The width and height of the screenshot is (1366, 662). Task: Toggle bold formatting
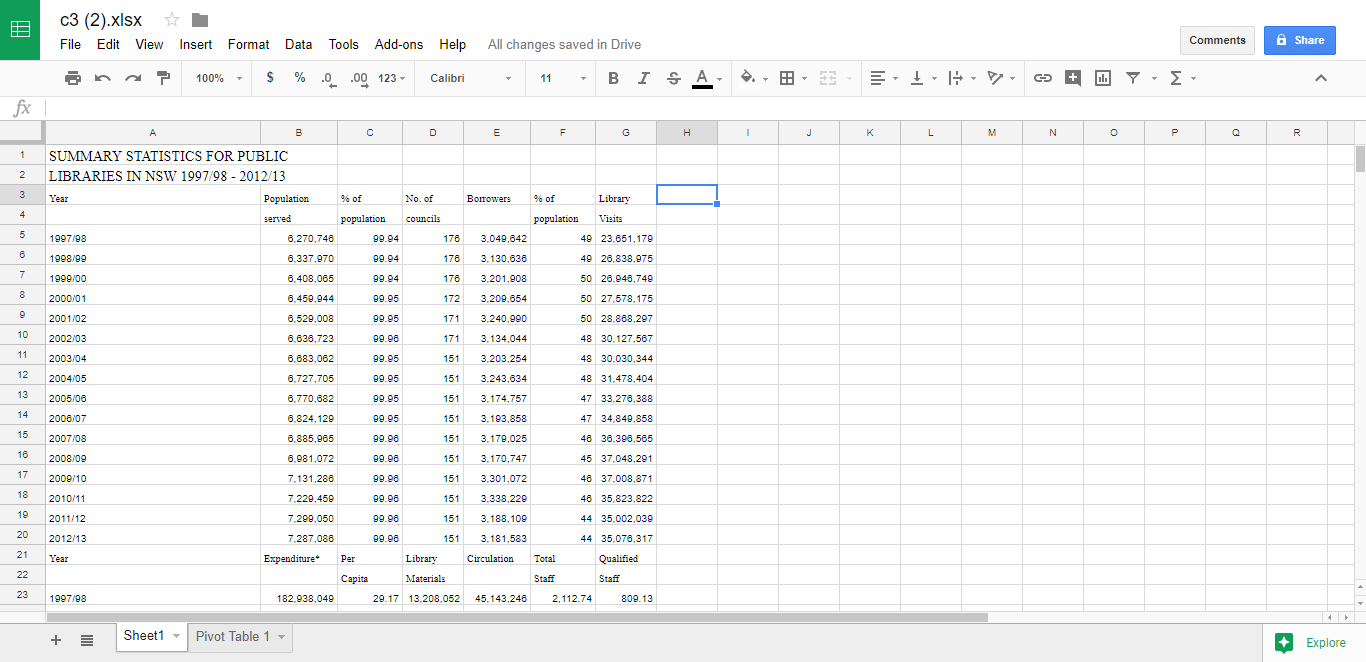pyautogui.click(x=613, y=78)
